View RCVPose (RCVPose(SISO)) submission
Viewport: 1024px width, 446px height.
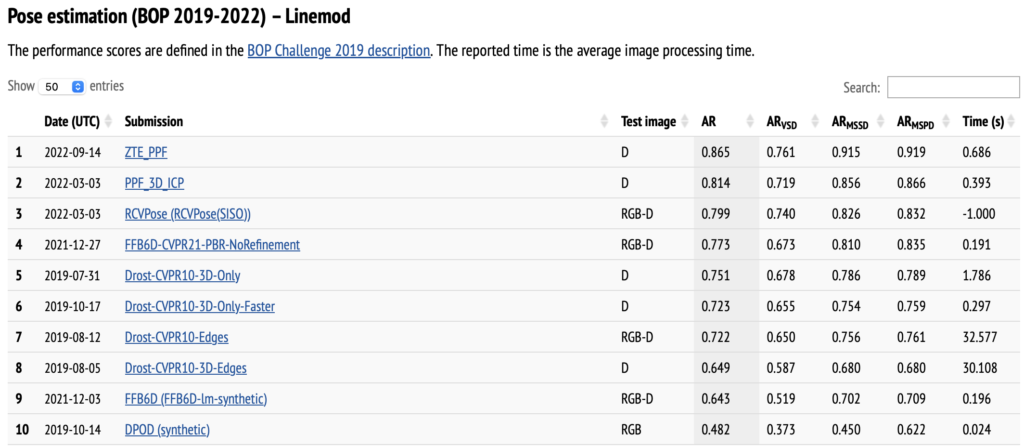click(x=187, y=214)
